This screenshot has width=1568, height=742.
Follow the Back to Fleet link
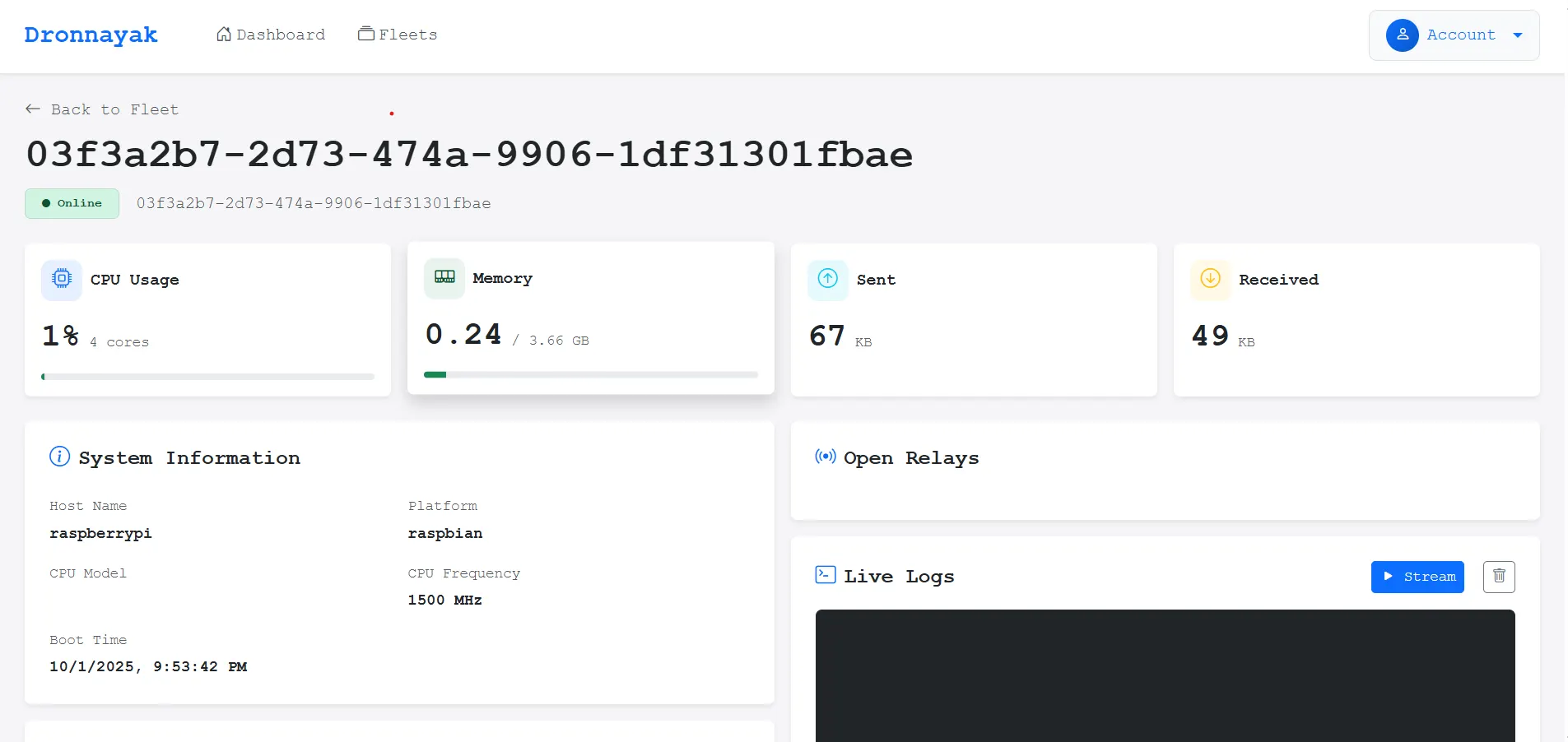click(x=101, y=109)
